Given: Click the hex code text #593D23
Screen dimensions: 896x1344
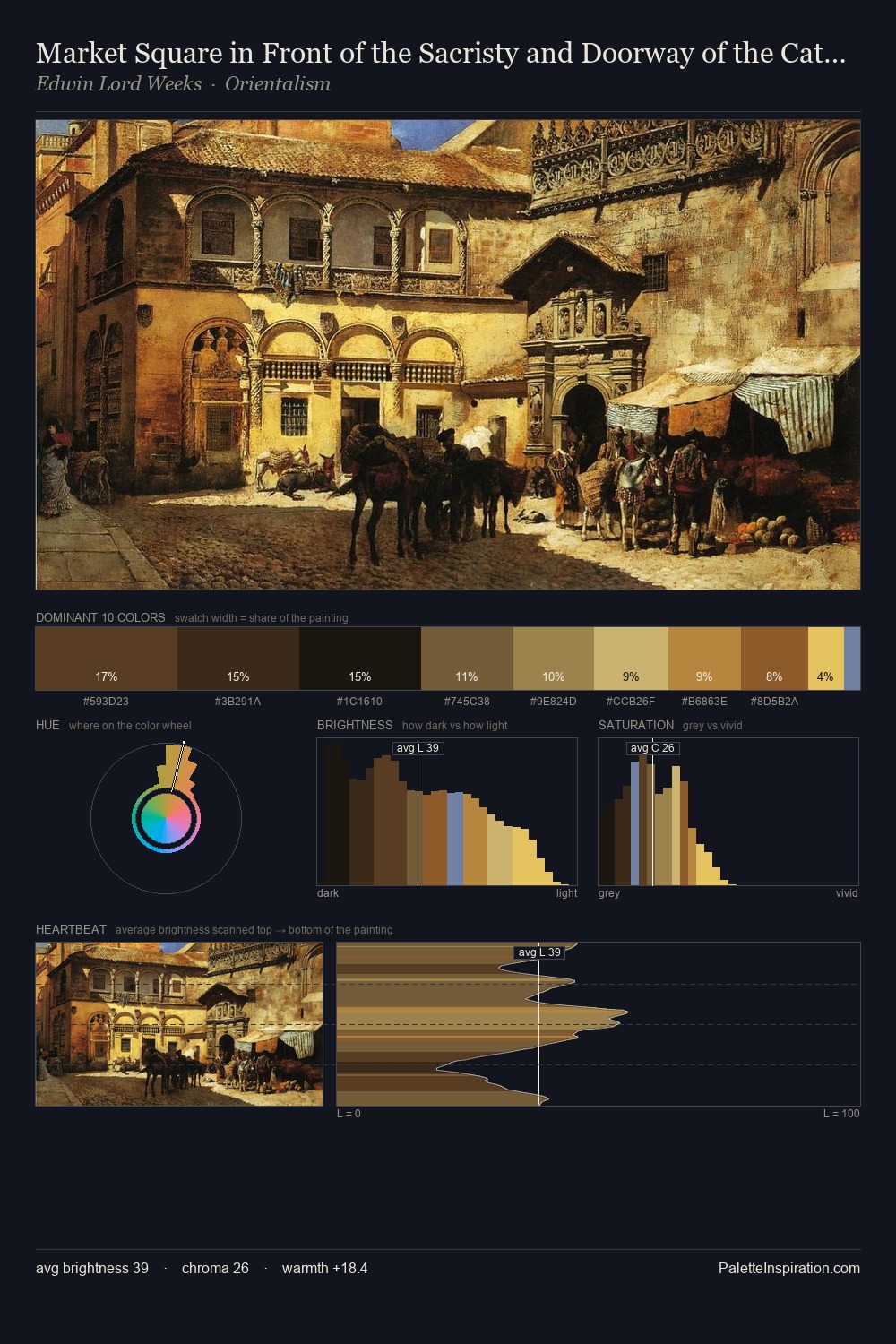Looking at the screenshot, I should [x=106, y=702].
